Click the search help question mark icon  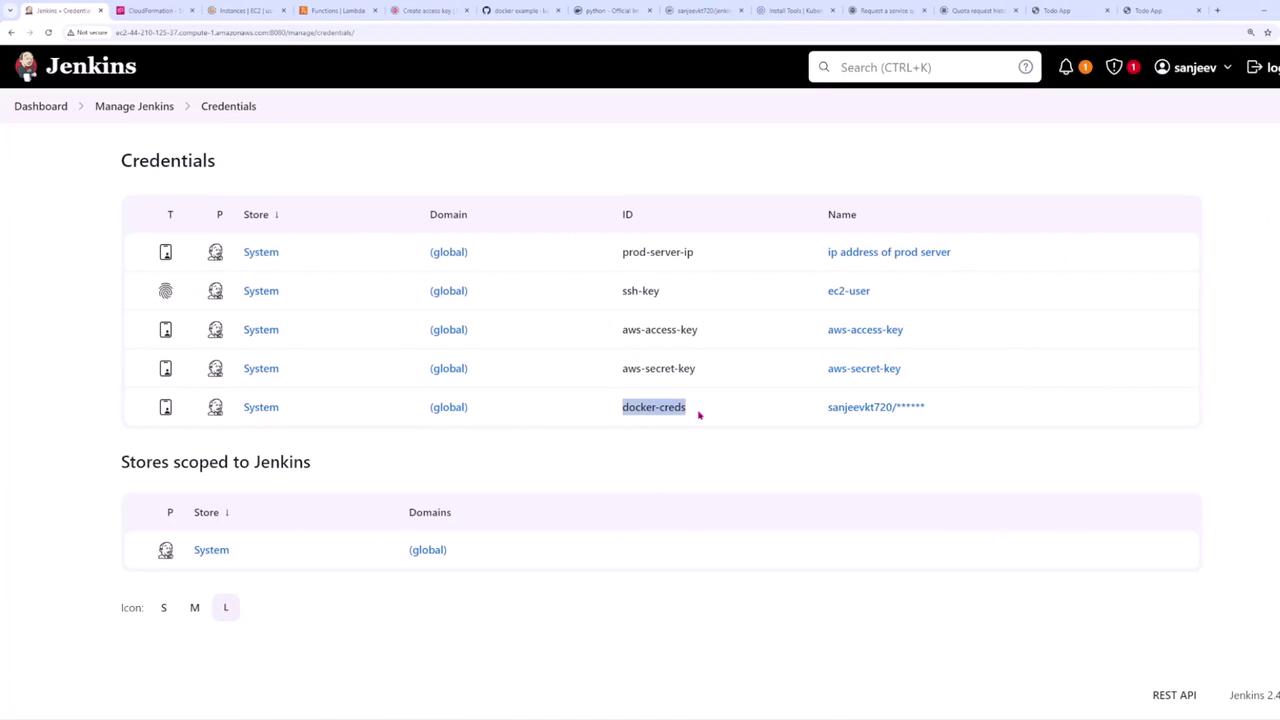point(1025,67)
